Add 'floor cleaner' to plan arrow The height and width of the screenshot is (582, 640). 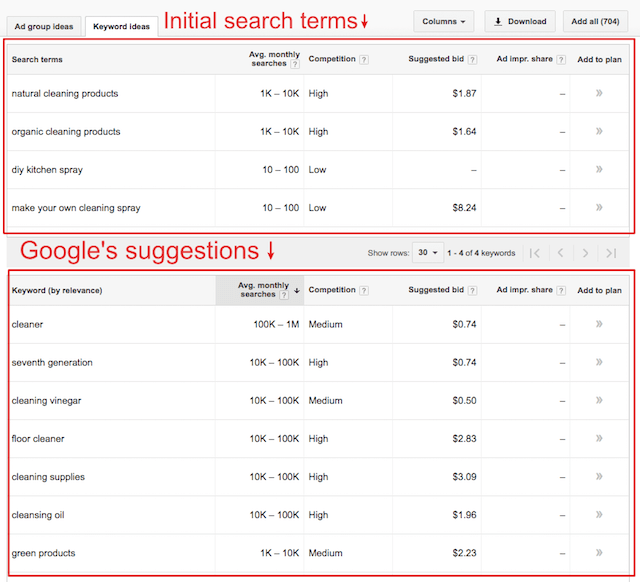pos(599,438)
